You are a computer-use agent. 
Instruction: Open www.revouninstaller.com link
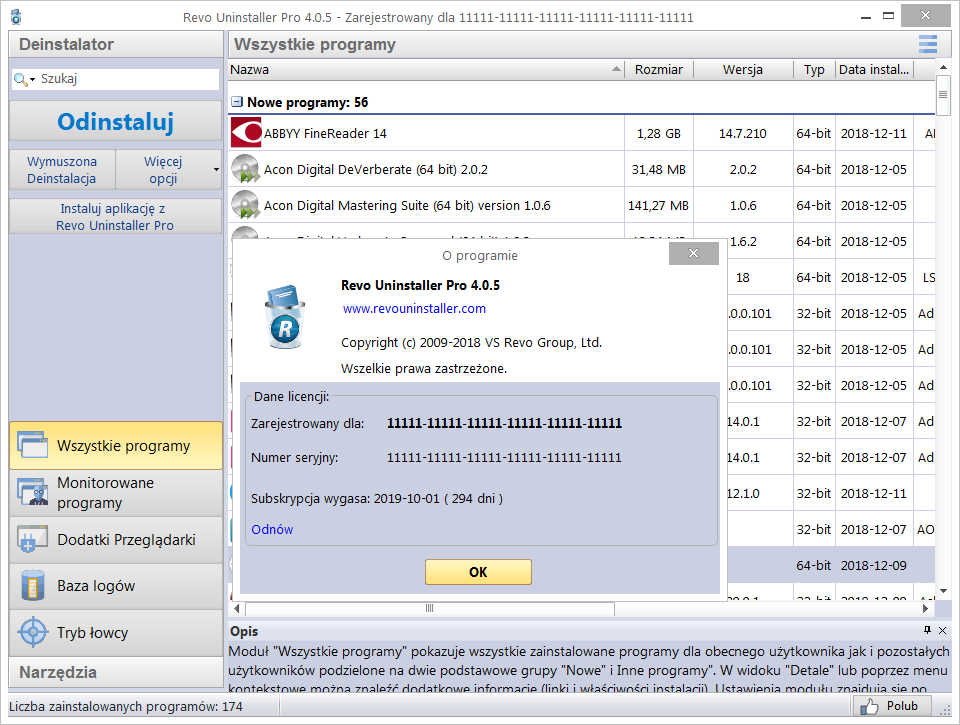pos(414,309)
